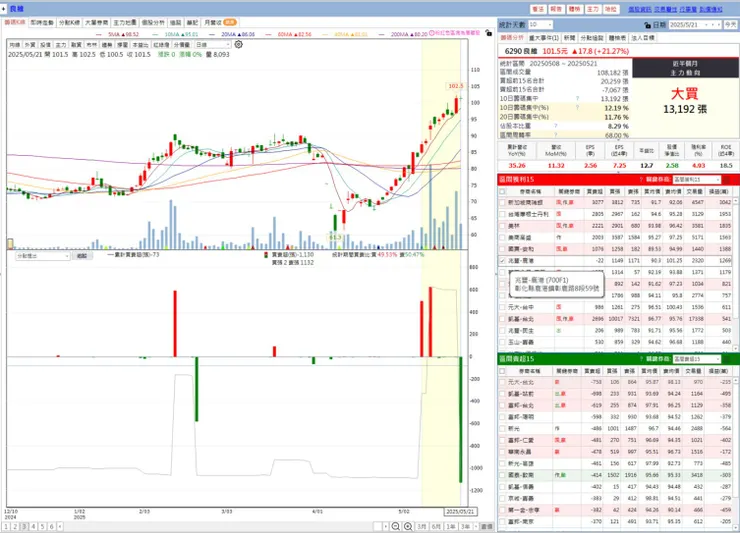Uncheck the 兆豐-鹿港 row checkbox
The image size is (740, 533).
point(503,261)
